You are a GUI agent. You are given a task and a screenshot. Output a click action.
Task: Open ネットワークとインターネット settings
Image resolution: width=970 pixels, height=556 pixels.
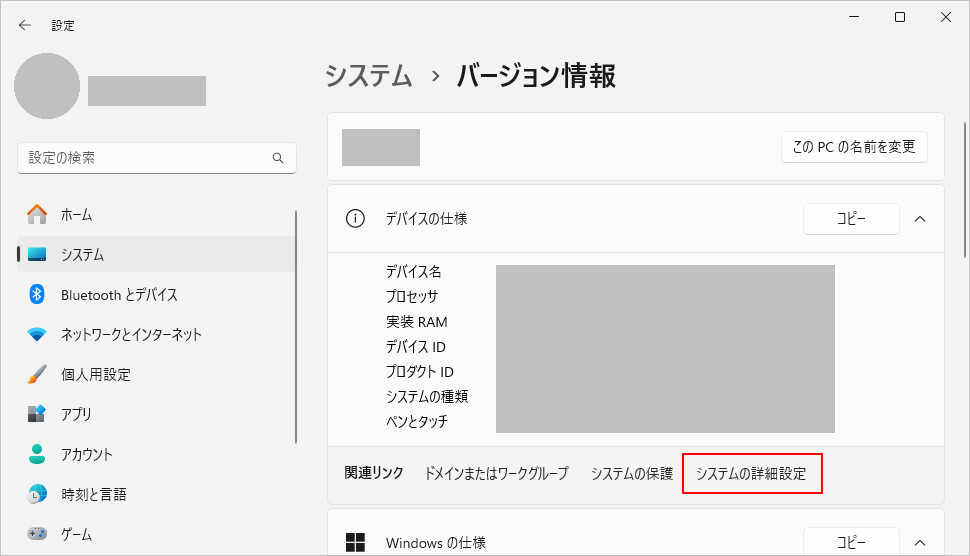click(x=156, y=335)
